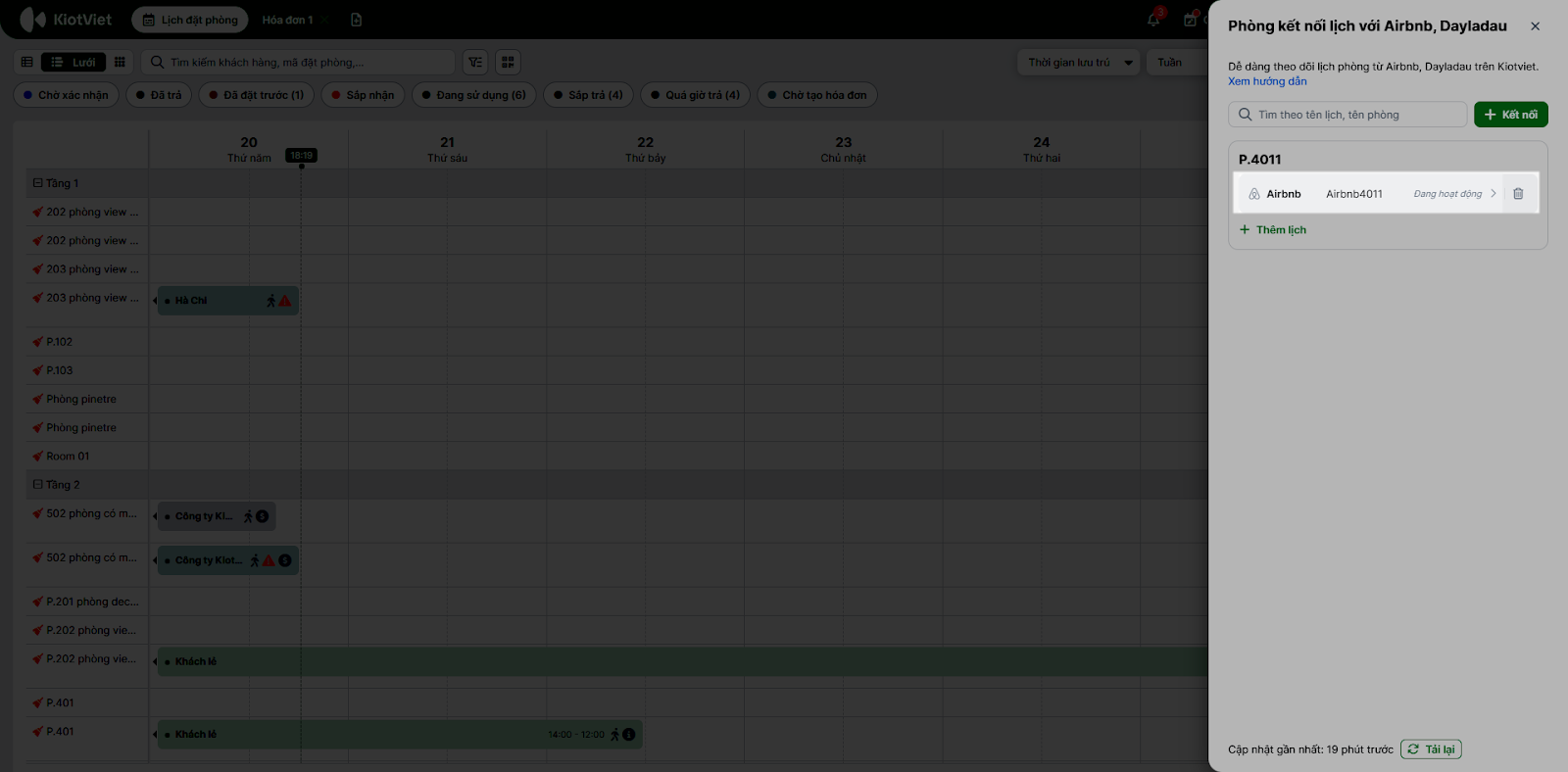Screen dimensions: 1568x772
Task: Open the filter icon next to booking search
Action: [x=475, y=62]
